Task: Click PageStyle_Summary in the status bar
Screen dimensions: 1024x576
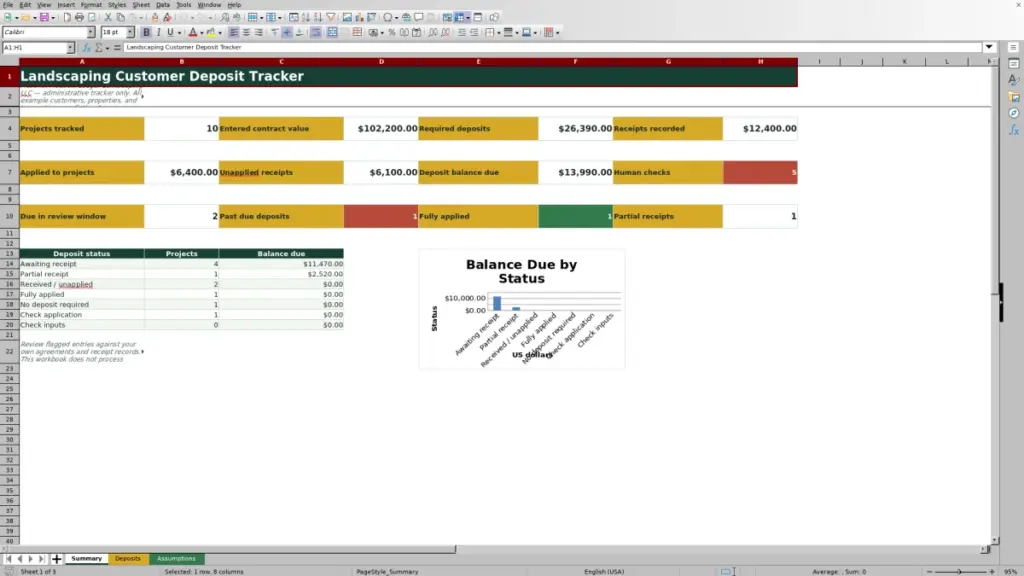Action: point(387,572)
